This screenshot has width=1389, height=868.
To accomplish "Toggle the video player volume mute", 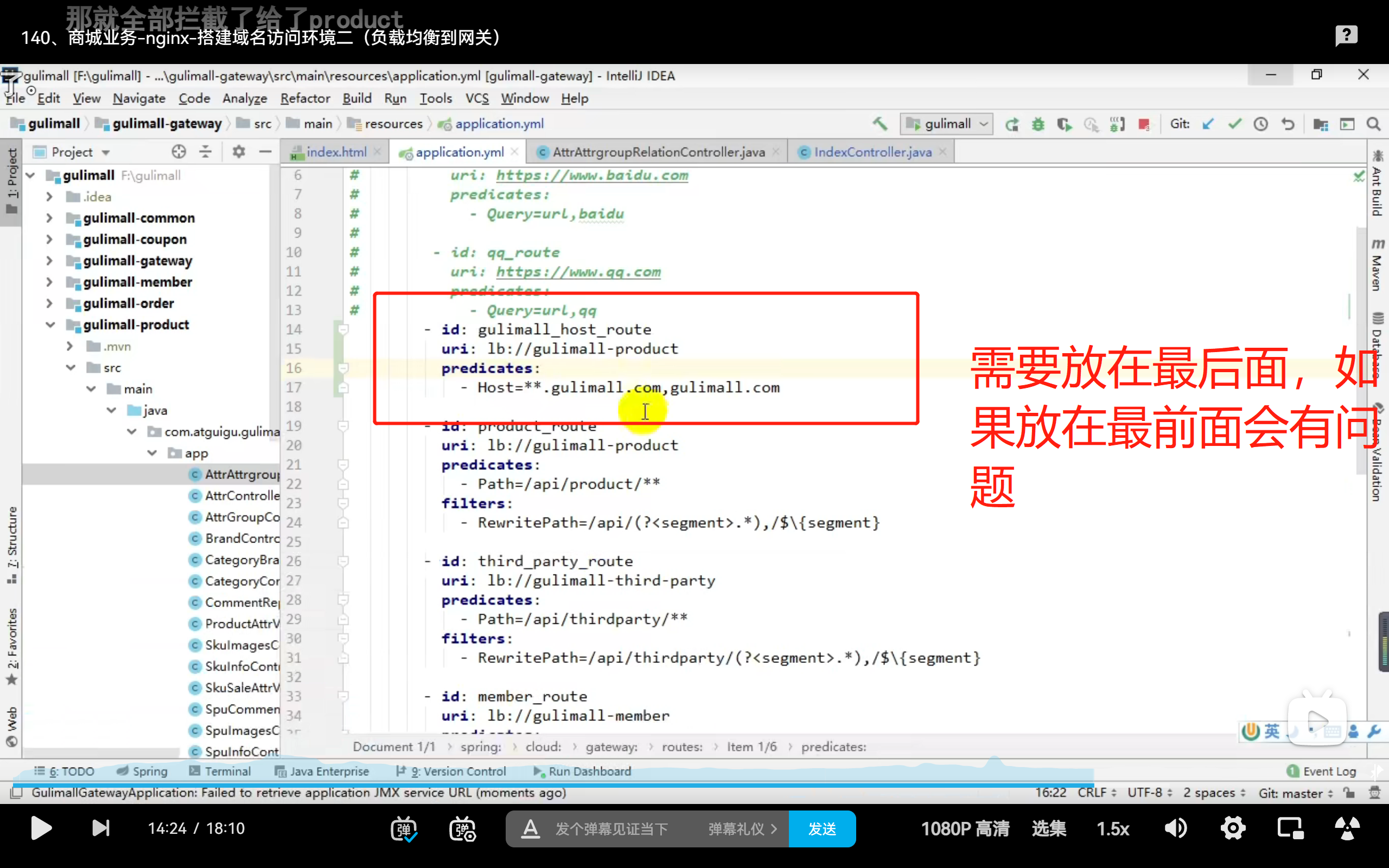I will [1175, 828].
